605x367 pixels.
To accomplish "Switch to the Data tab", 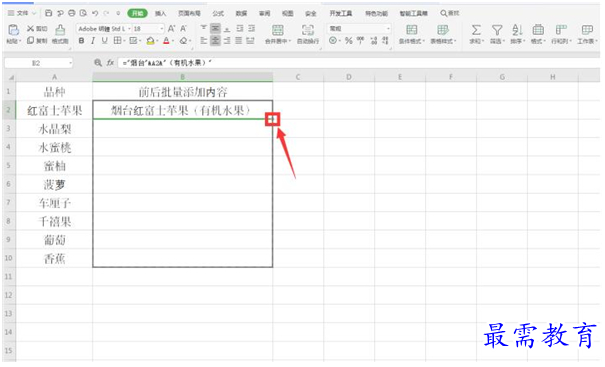I will click(241, 13).
